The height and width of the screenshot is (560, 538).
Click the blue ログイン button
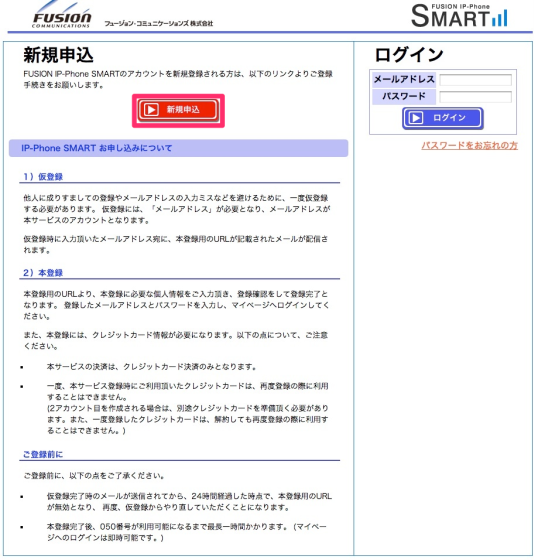pos(443,118)
